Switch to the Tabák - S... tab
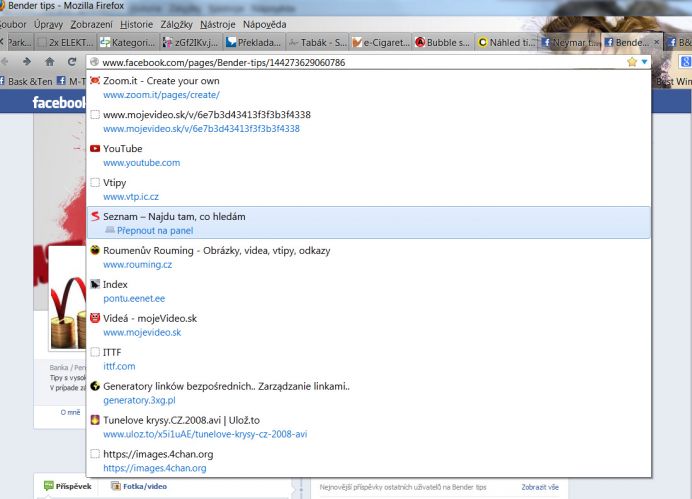 (x=317, y=42)
